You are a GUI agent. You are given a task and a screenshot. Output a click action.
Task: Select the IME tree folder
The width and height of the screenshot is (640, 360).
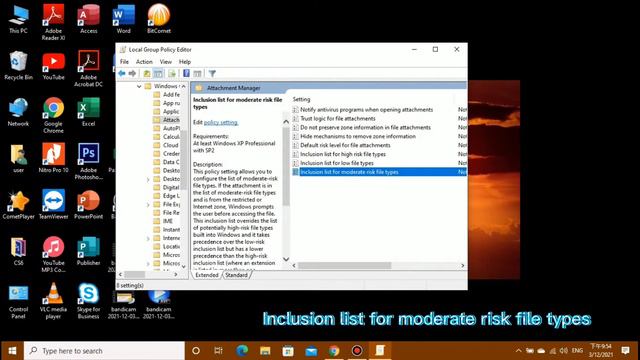(163, 221)
